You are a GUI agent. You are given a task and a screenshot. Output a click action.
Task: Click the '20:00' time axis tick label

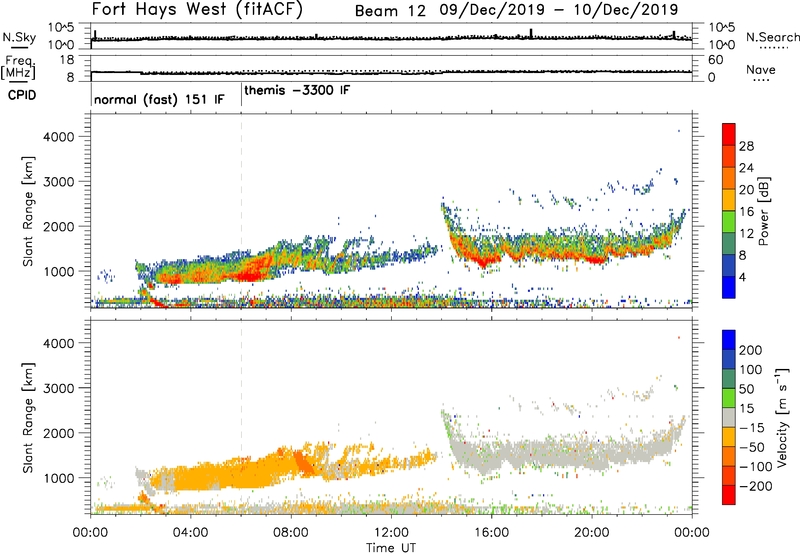(x=592, y=533)
